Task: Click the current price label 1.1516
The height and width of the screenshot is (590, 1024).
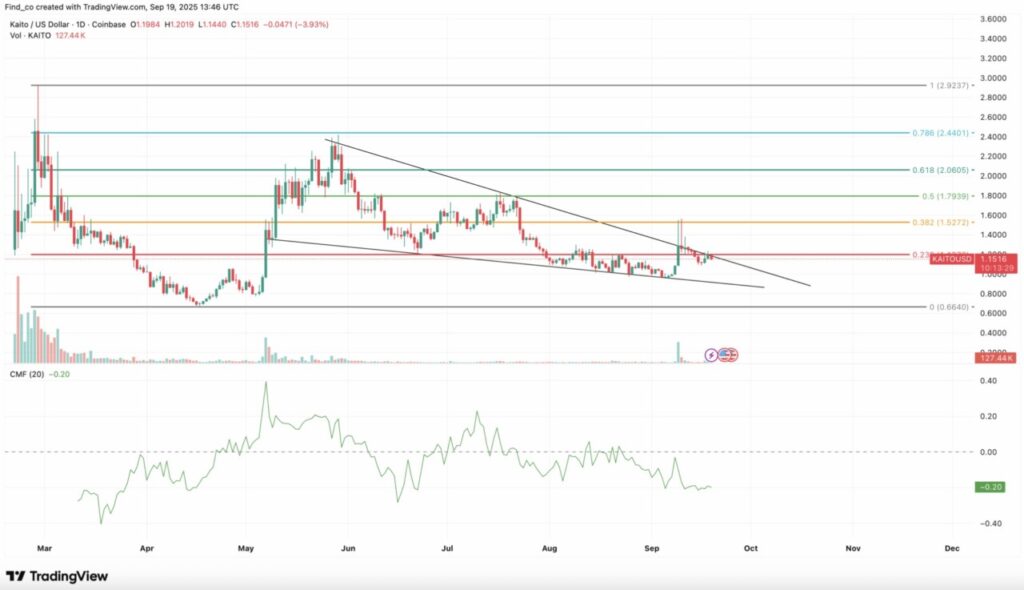Action: [x=996, y=258]
